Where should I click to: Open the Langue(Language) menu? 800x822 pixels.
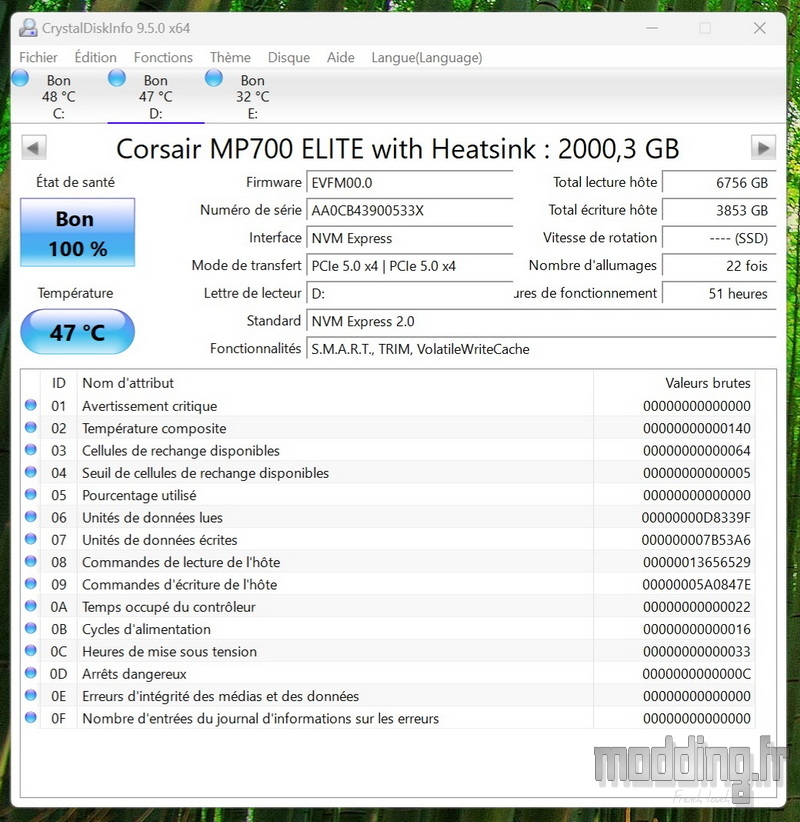tap(427, 57)
